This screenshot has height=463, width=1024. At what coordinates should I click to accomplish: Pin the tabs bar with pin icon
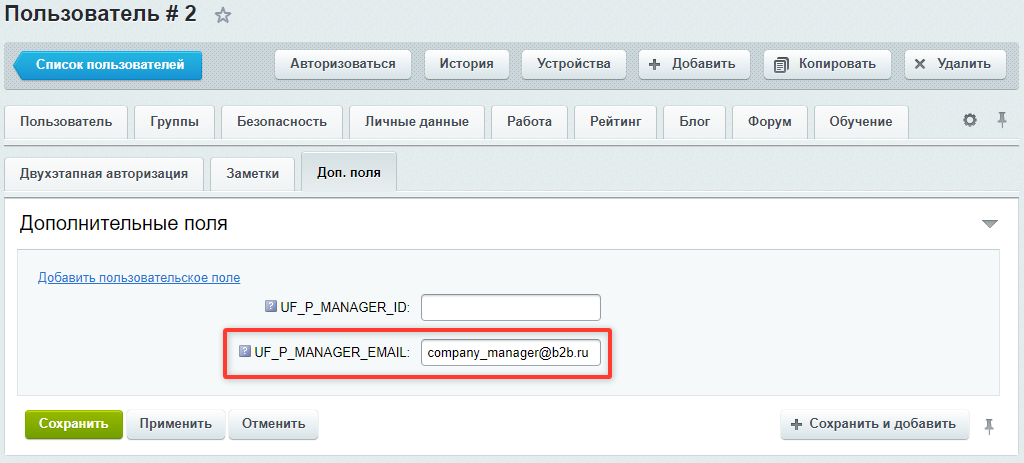[x=1002, y=120]
